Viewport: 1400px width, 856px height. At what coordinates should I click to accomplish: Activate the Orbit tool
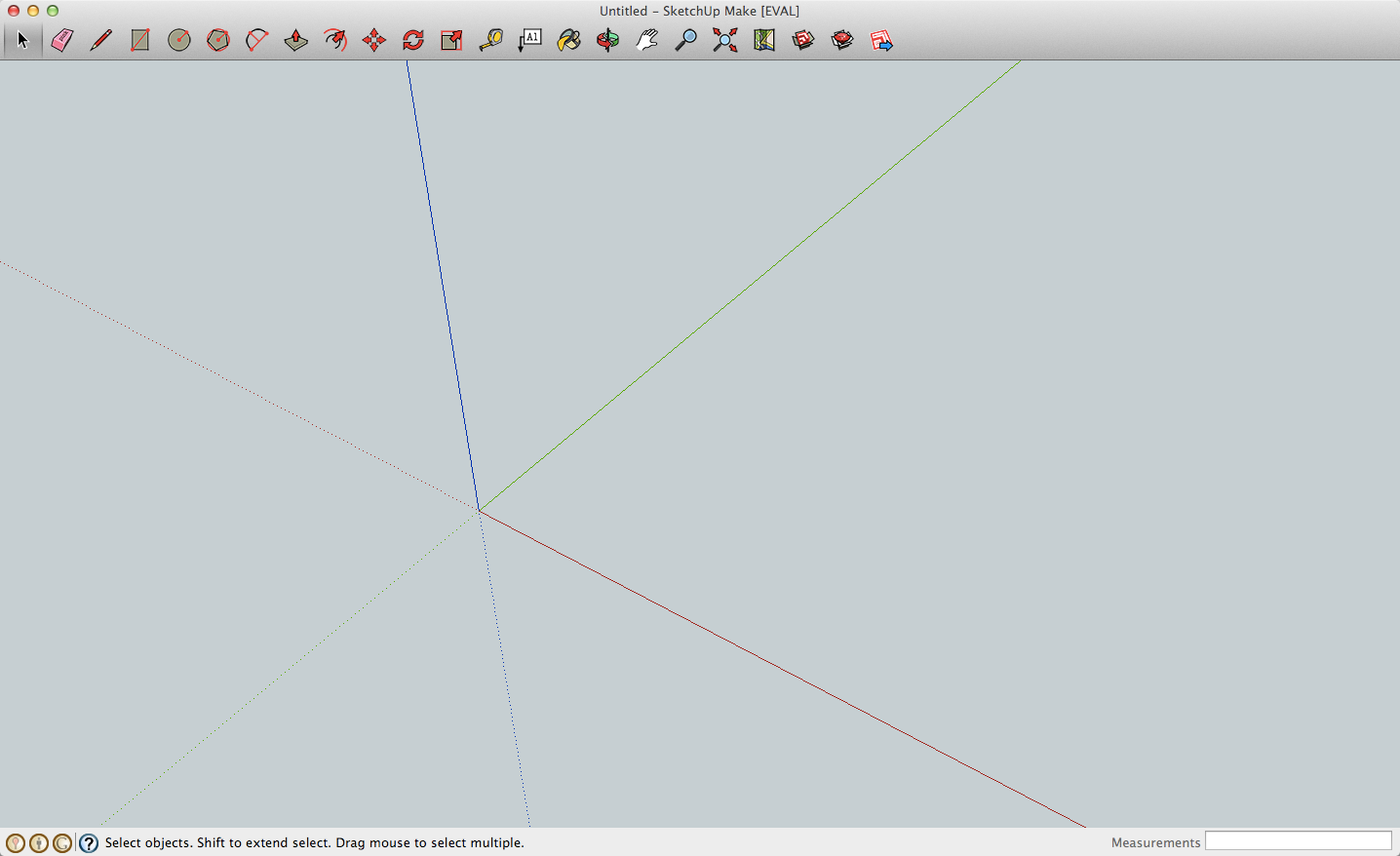[607, 40]
